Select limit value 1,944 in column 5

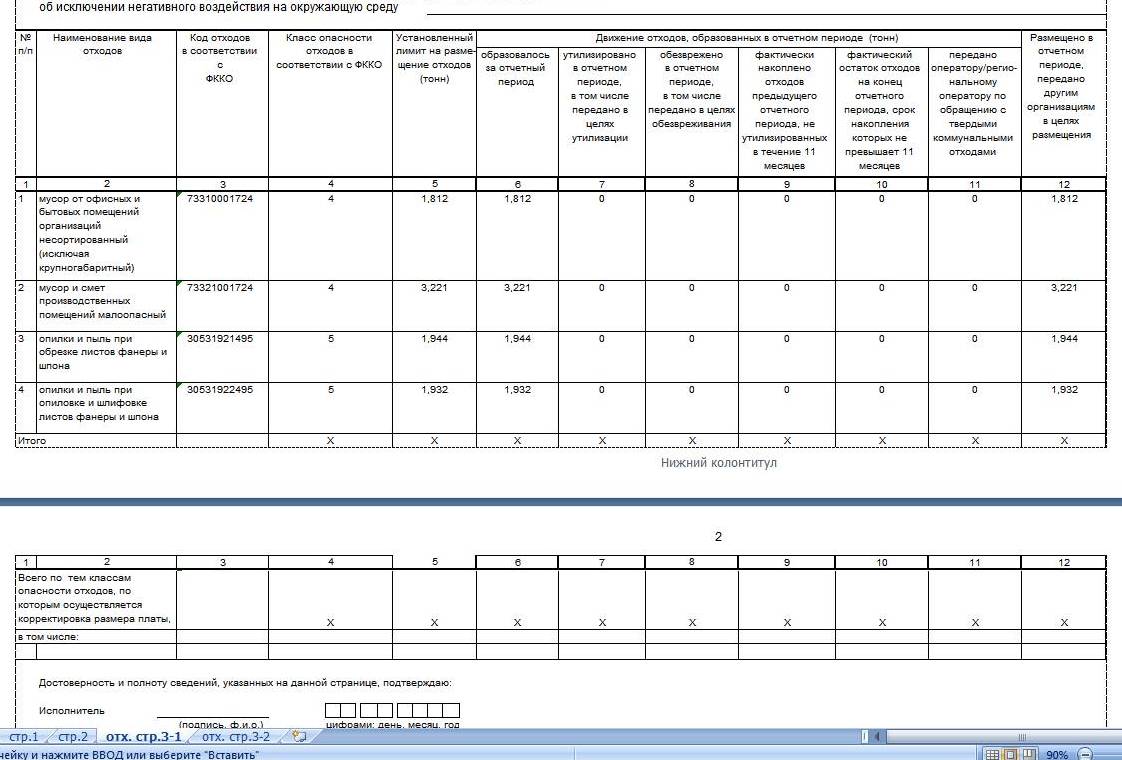tap(434, 356)
